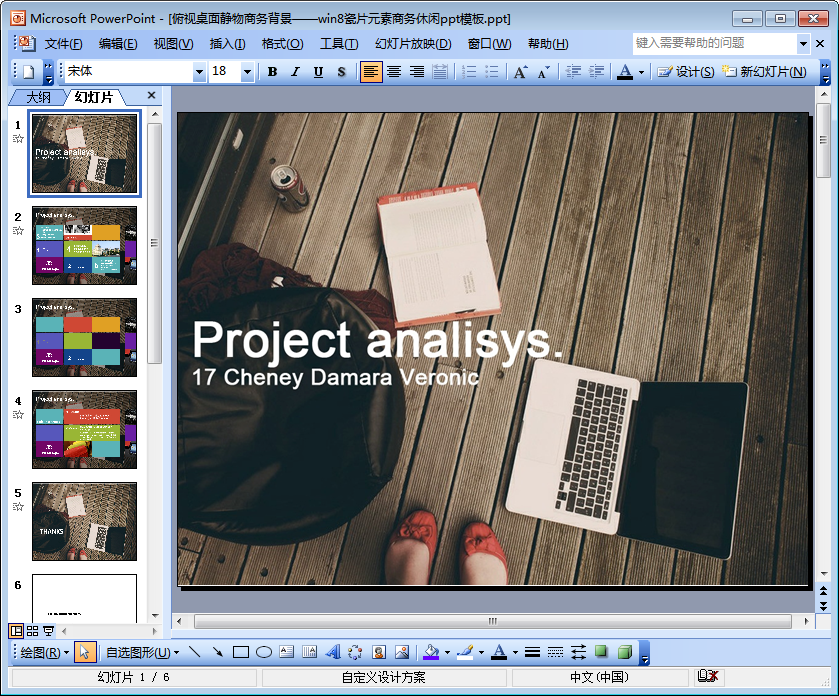Select slide 2 thumbnail
Screen dimensions: 839x696
tap(85, 246)
